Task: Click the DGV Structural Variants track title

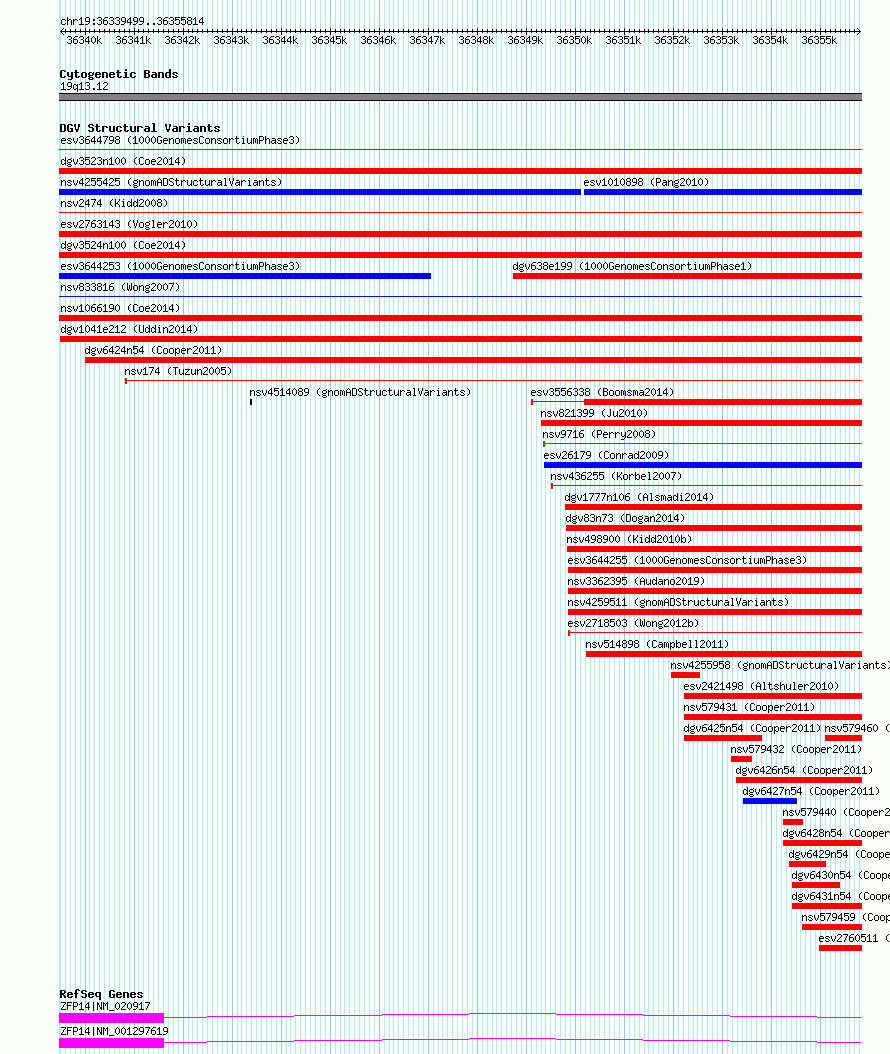Action: (140, 128)
